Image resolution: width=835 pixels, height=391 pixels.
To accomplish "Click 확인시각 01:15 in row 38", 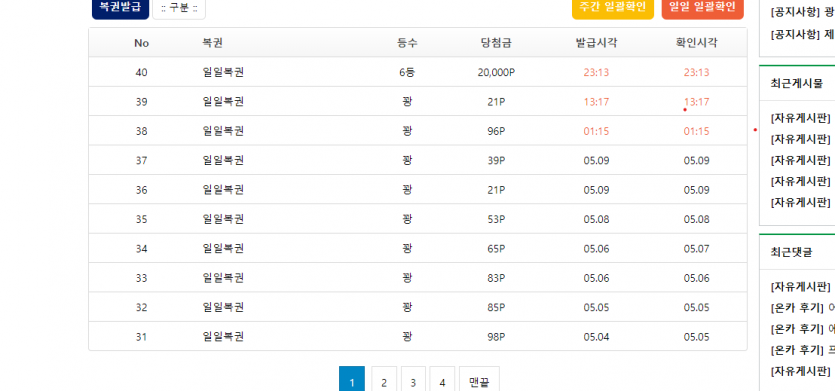I will (697, 131).
